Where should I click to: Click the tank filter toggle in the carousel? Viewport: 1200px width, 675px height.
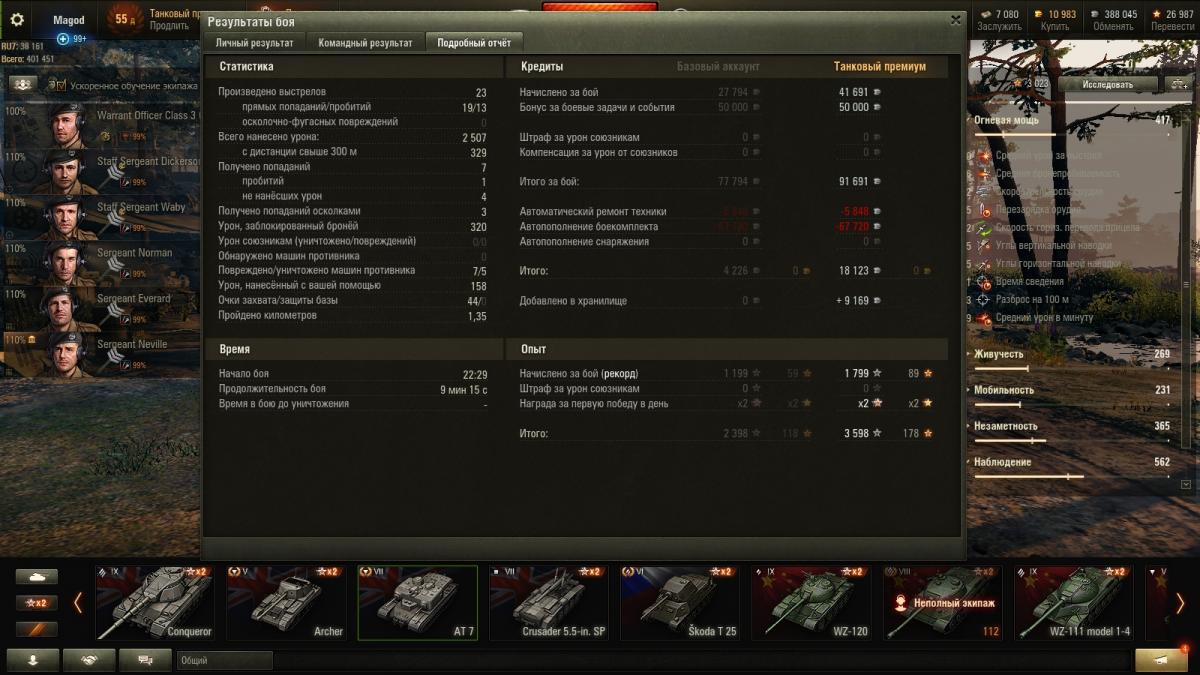coord(36,577)
